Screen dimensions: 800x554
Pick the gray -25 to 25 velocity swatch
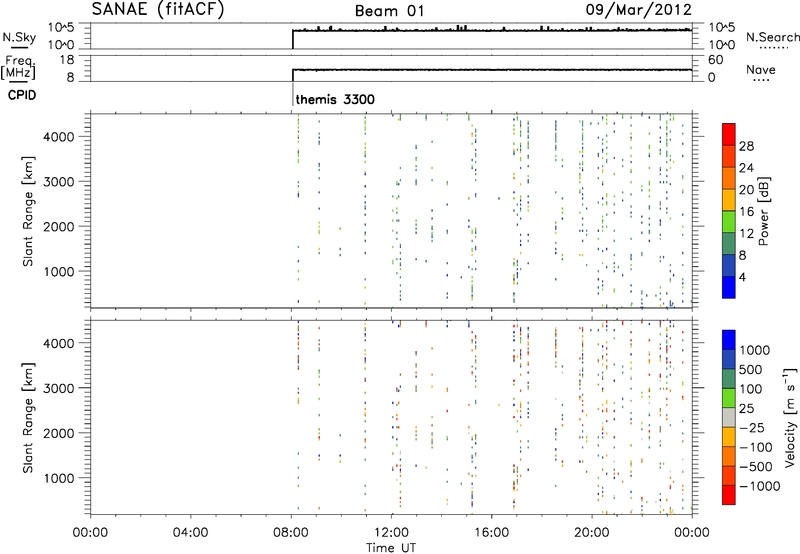[729, 418]
